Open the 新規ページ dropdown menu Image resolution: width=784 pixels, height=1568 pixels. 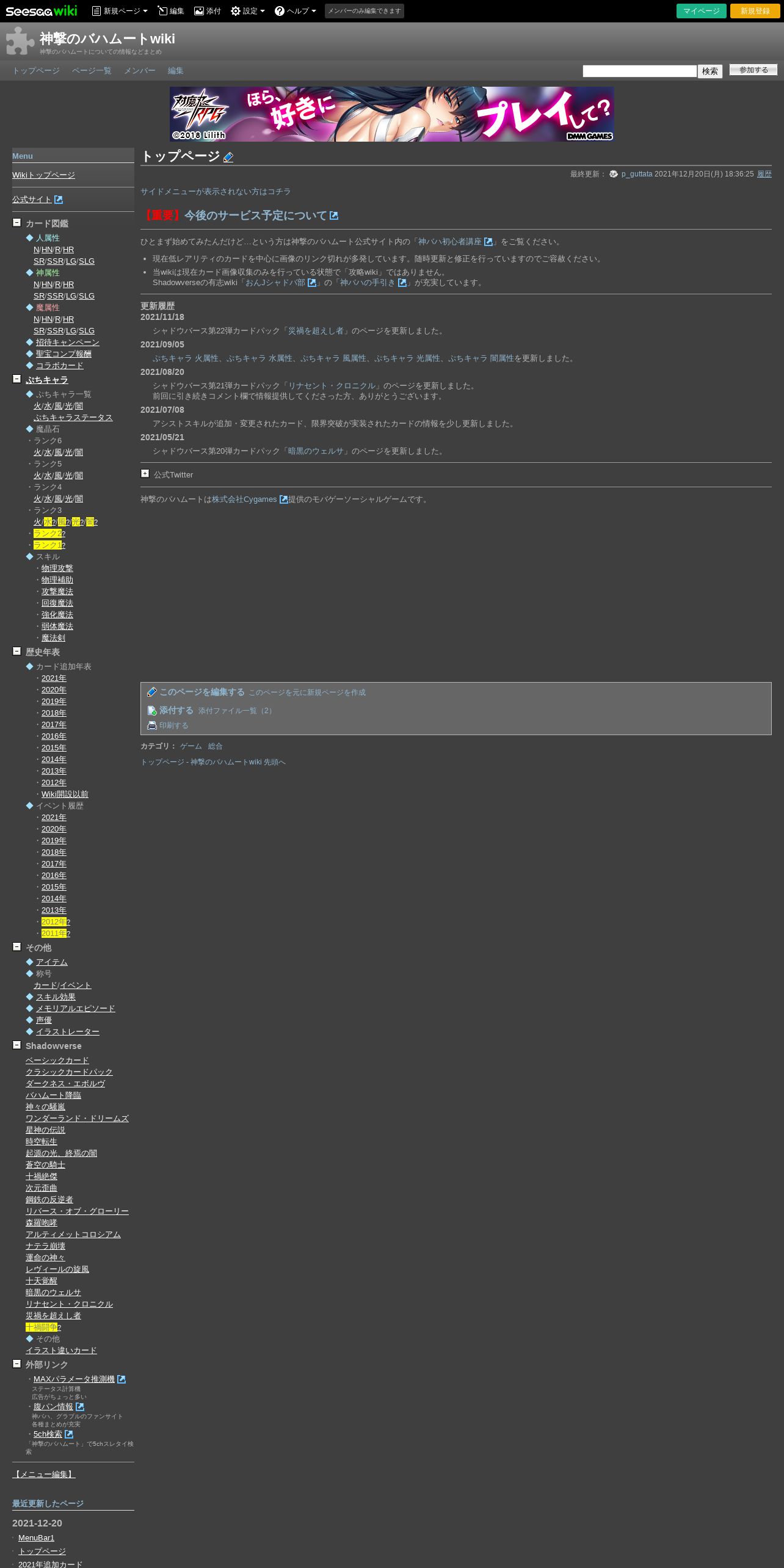point(120,11)
